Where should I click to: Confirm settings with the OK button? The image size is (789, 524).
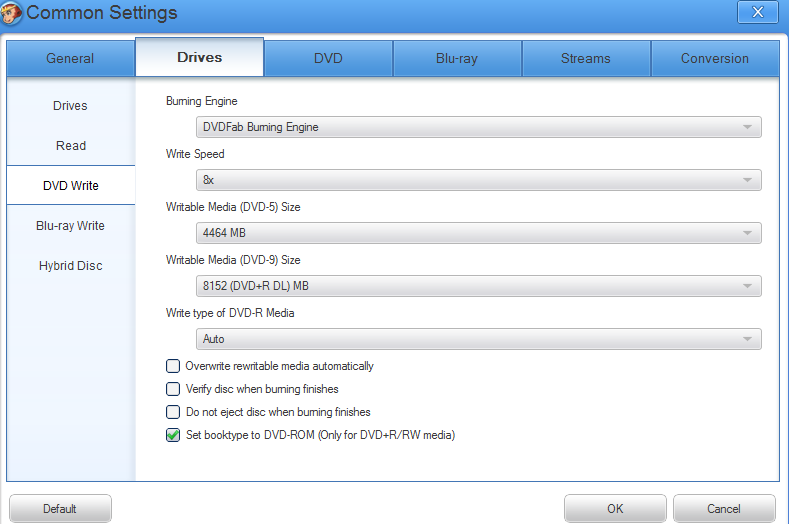click(x=615, y=508)
